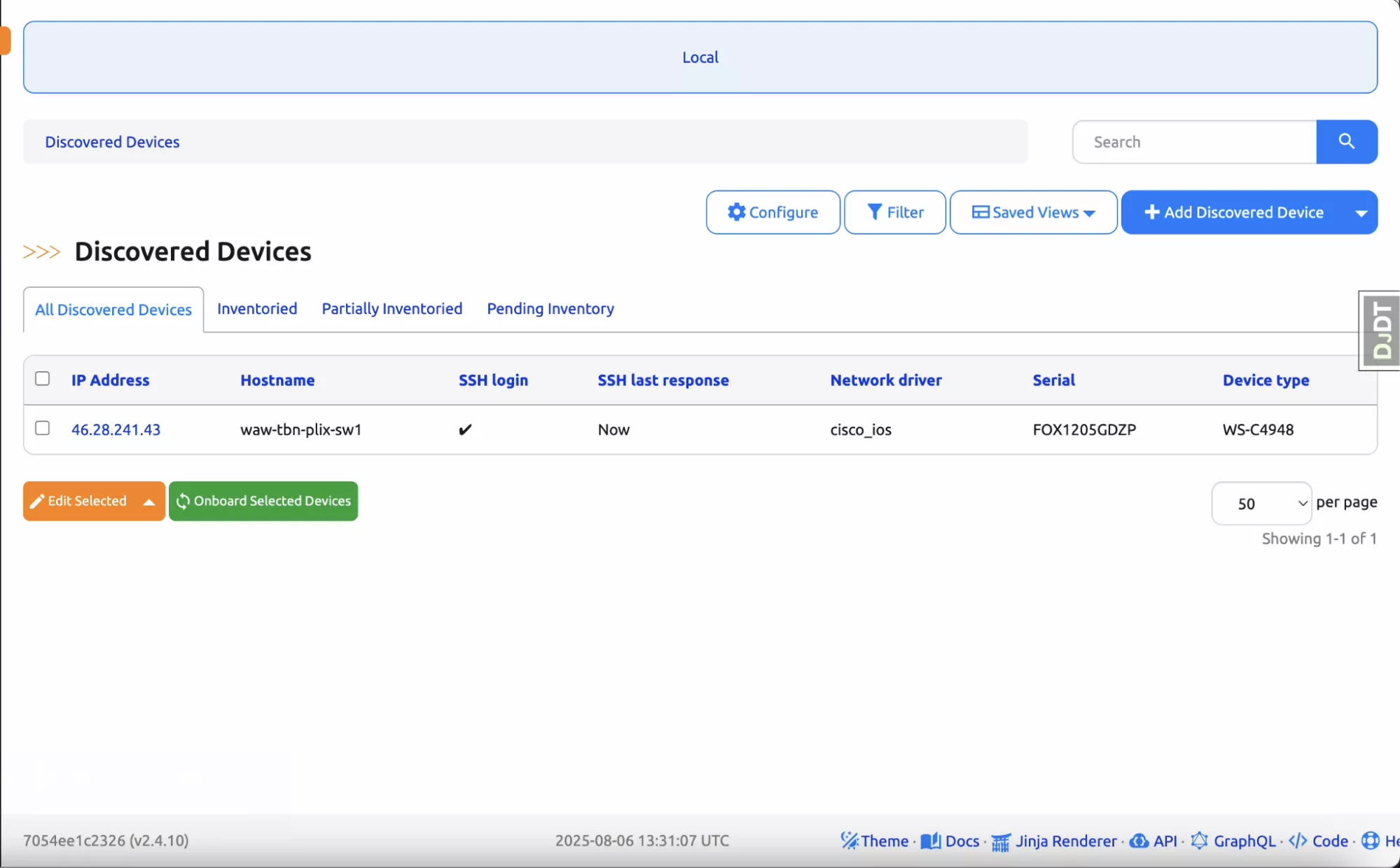Open the 46.28.241.43 IP address link
Image resolution: width=1400 pixels, height=868 pixels.
pos(116,429)
